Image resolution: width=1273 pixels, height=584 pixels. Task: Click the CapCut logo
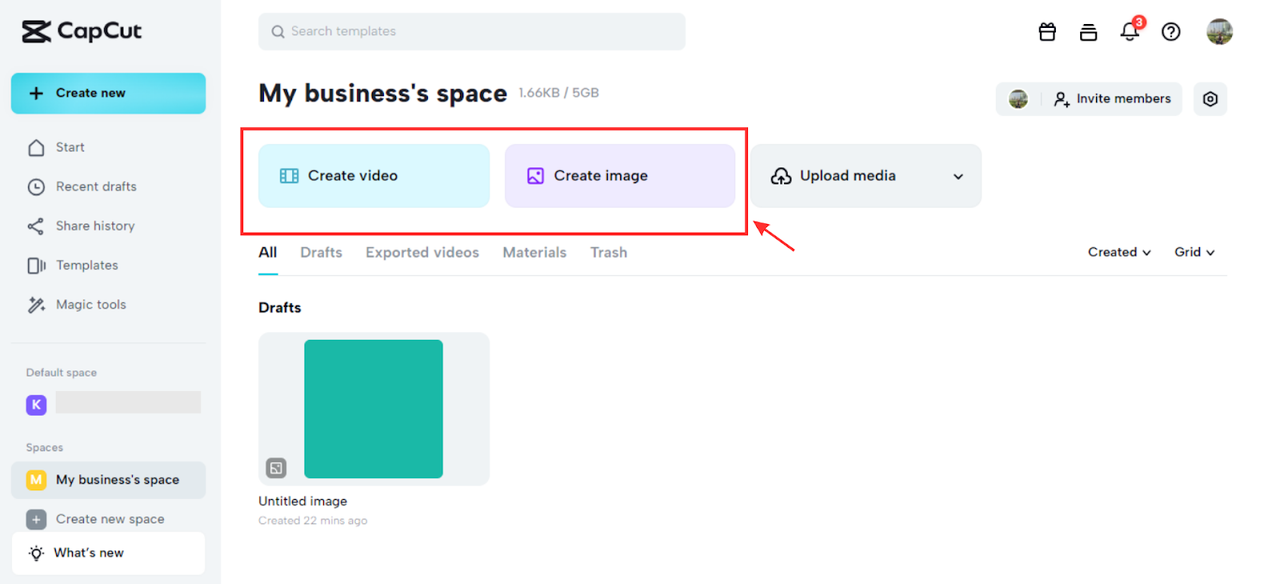(x=82, y=31)
